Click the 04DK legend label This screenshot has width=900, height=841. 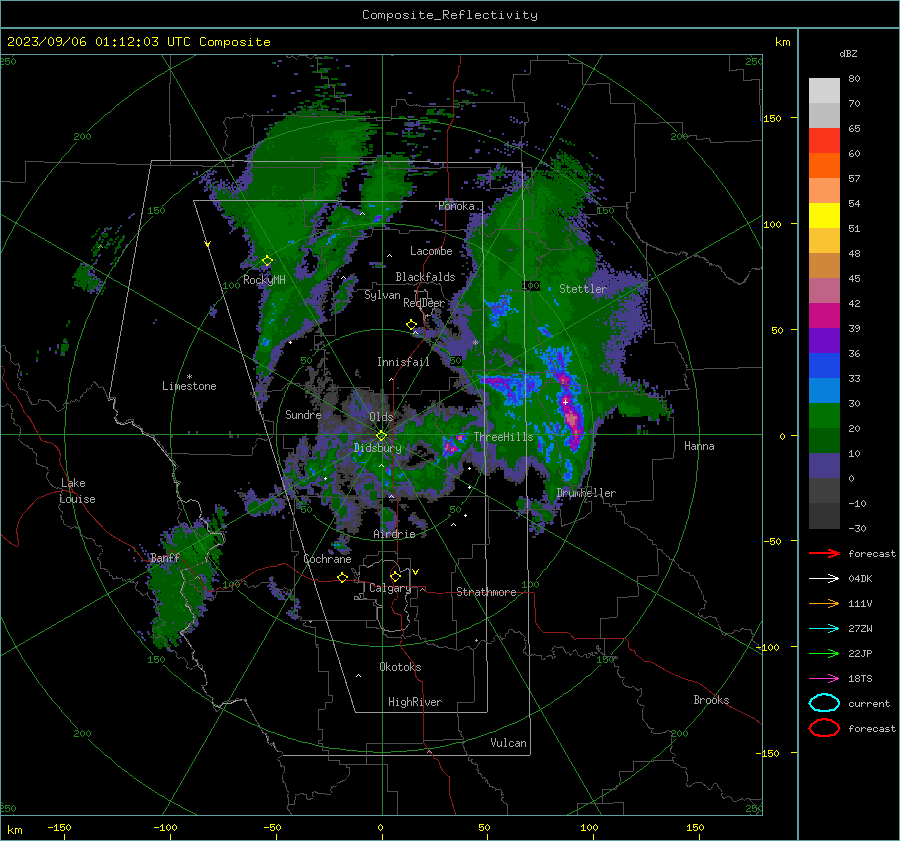point(860,579)
